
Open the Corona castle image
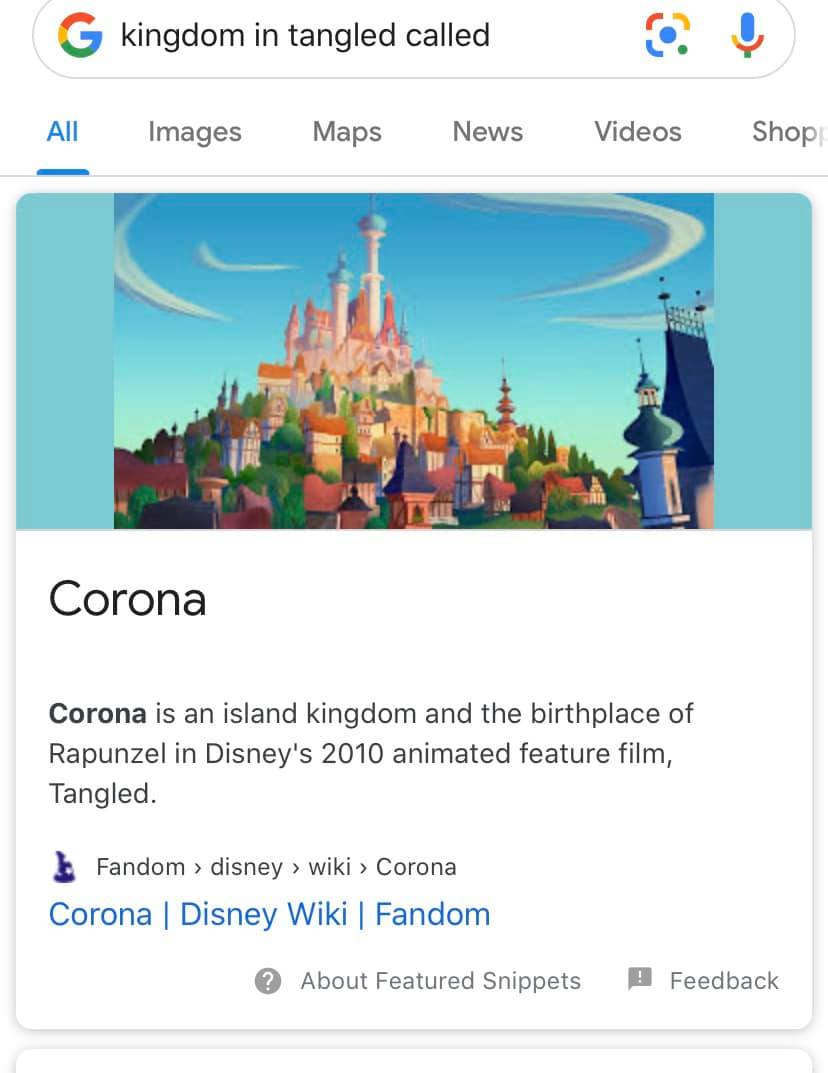click(x=414, y=361)
